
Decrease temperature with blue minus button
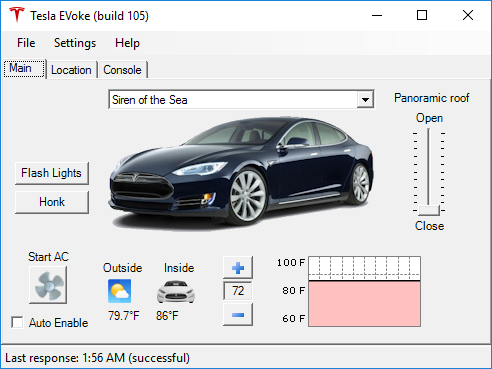point(238,314)
